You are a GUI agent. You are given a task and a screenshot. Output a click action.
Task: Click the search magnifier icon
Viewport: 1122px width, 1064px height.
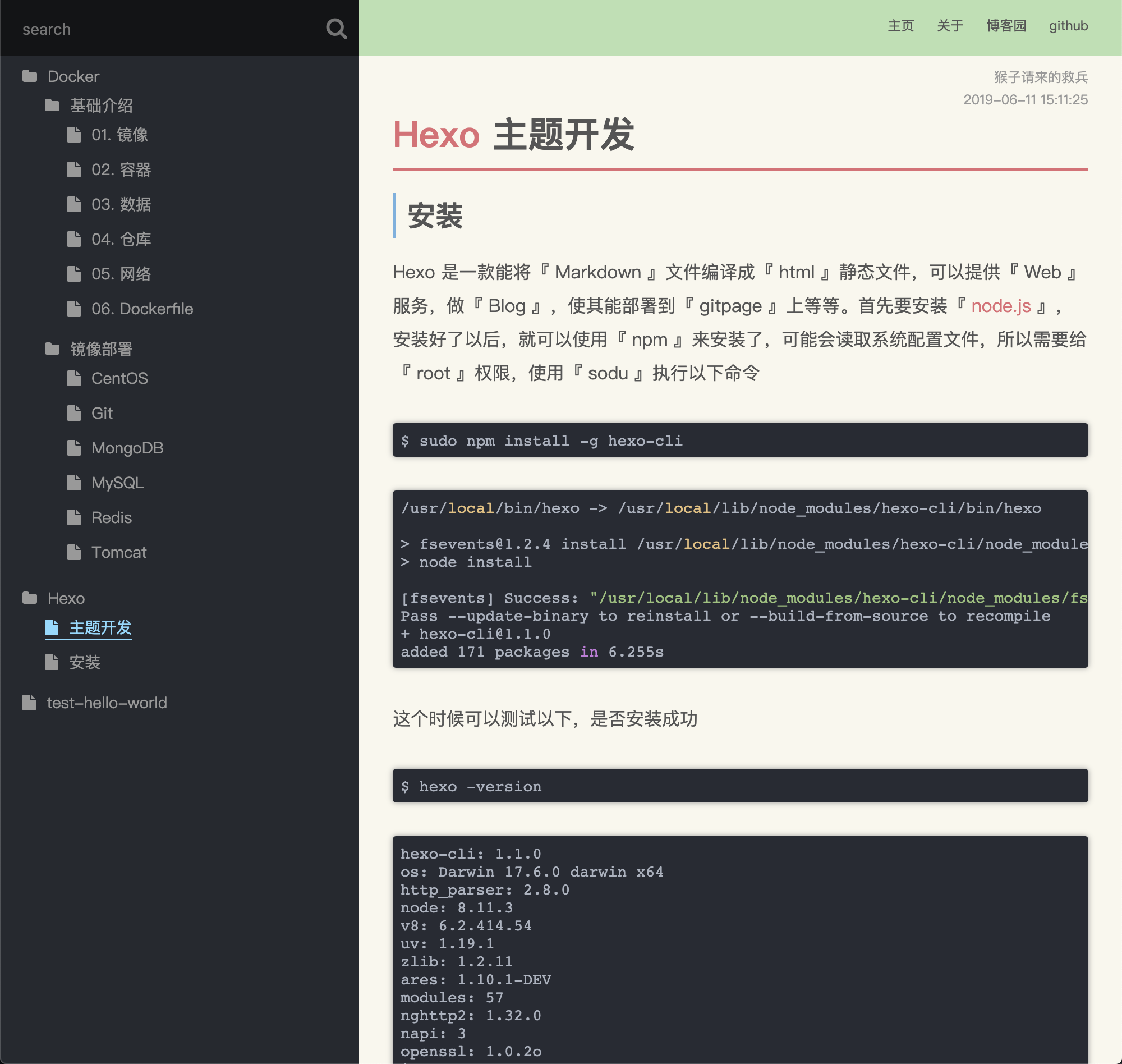[x=336, y=29]
